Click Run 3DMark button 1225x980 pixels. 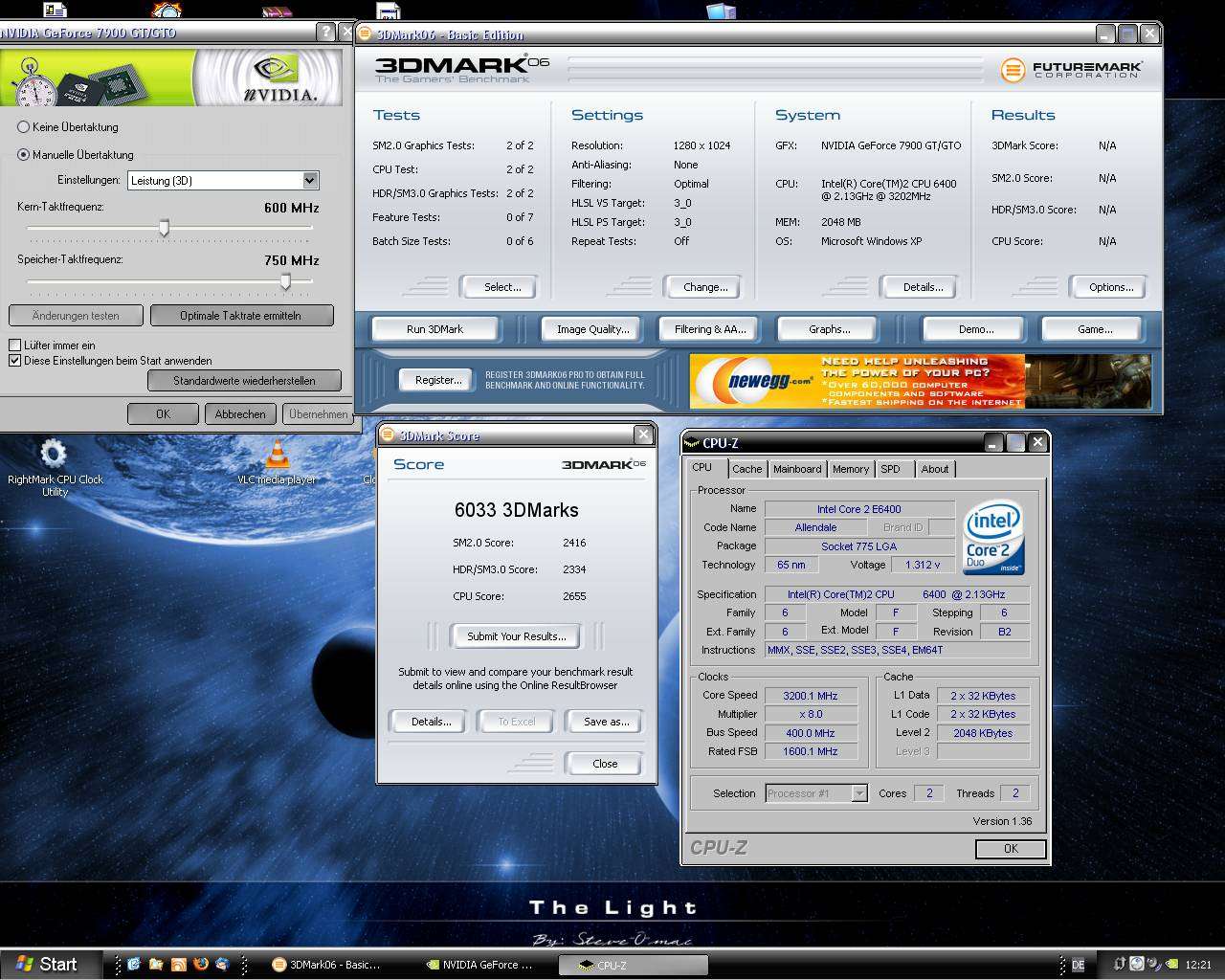(434, 329)
